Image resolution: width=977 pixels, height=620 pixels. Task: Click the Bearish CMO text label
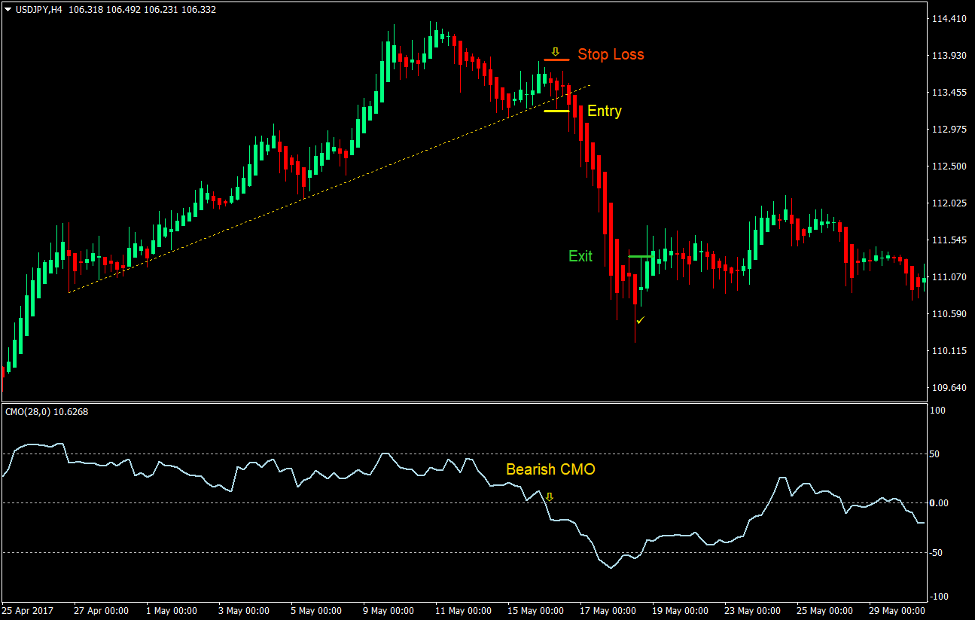click(x=550, y=469)
